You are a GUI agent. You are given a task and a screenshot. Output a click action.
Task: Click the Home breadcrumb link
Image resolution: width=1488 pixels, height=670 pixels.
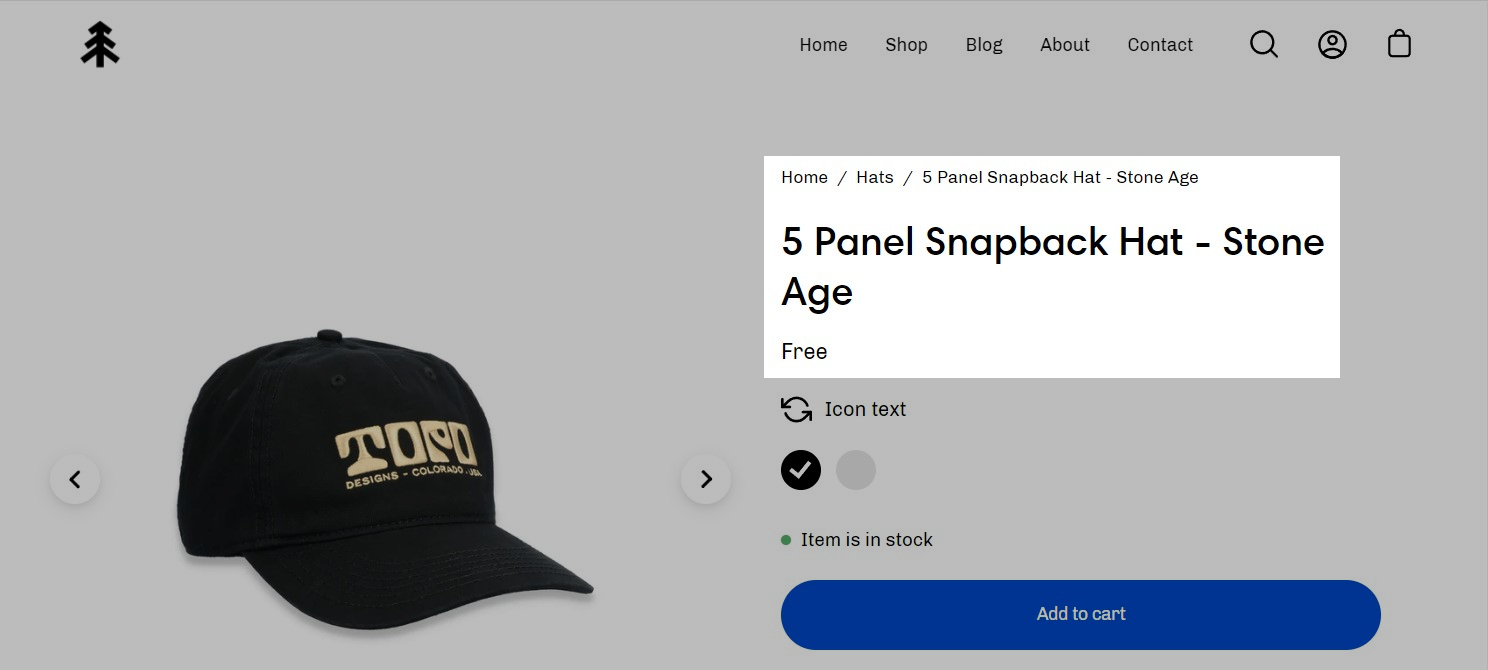pos(804,177)
